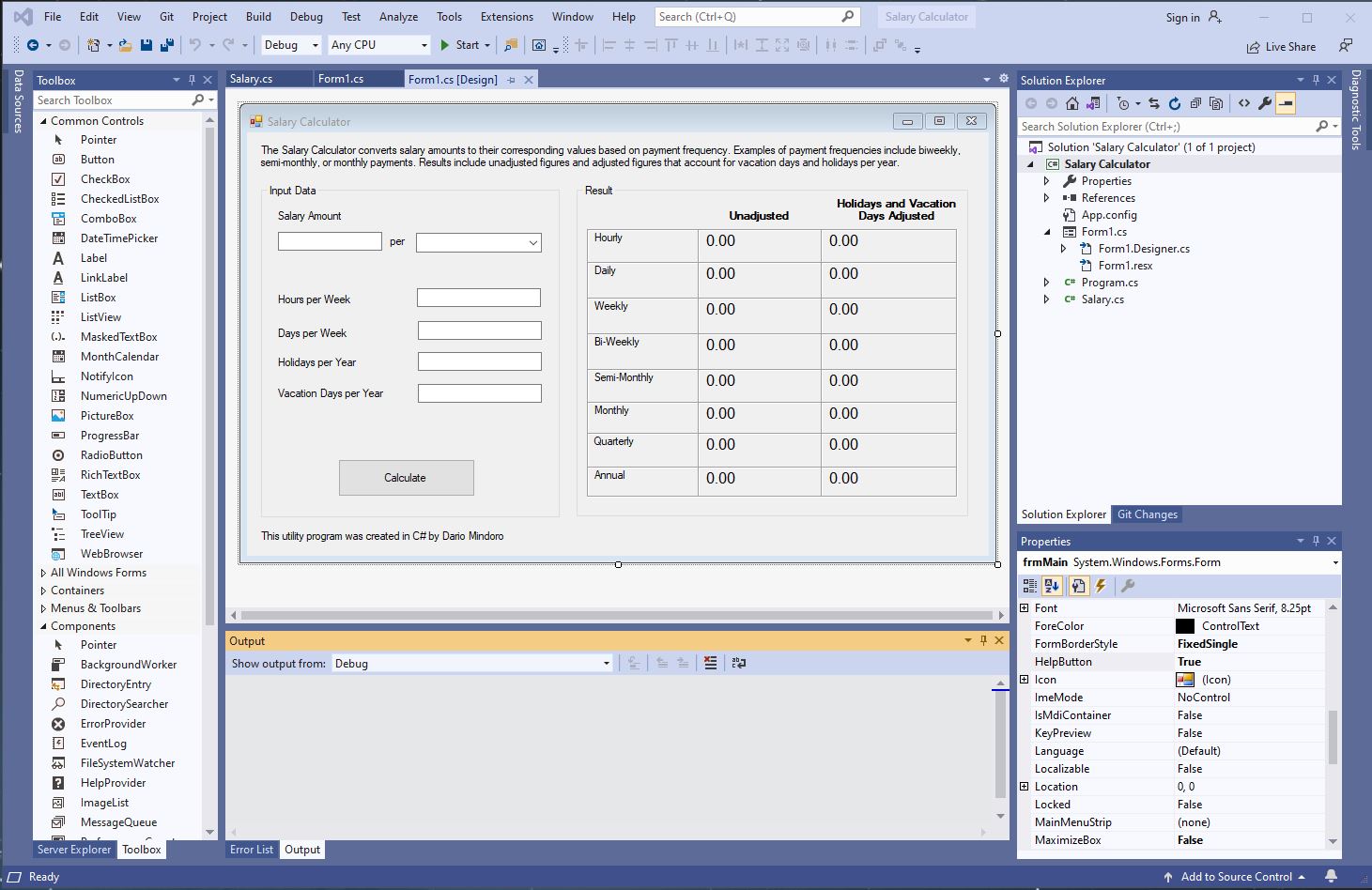Image resolution: width=1372 pixels, height=890 pixels.
Task: Collapse the Form1.cs node in Solution Explorer
Action: pos(1046,232)
